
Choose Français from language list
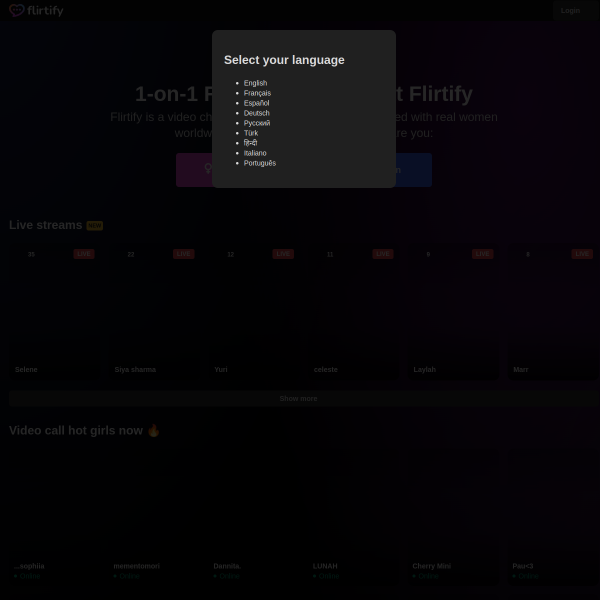257,93
